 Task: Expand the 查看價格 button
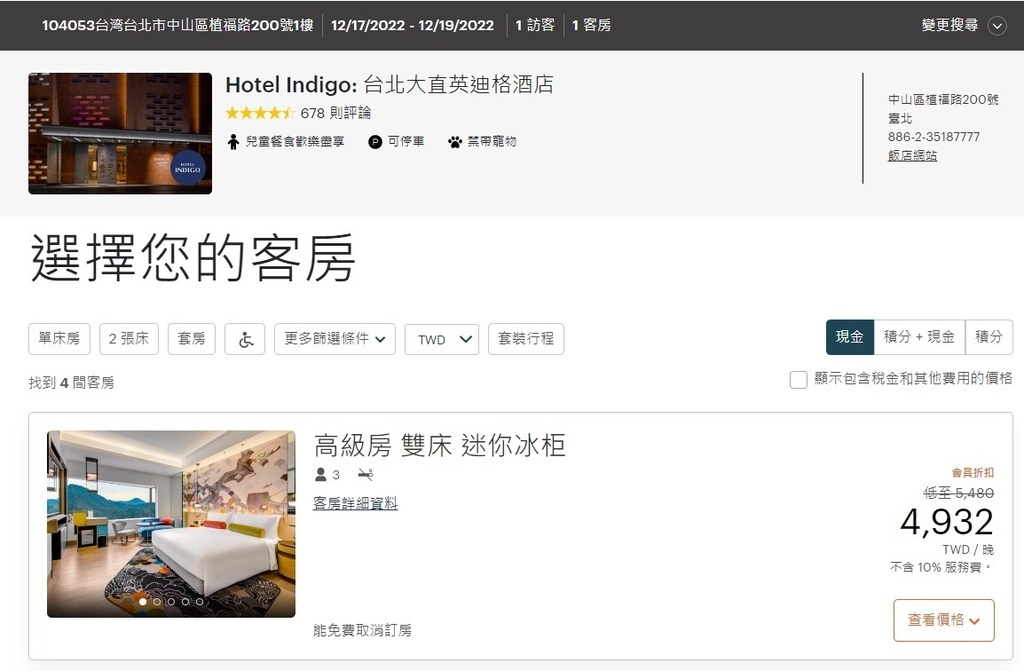click(x=944, y=620)
